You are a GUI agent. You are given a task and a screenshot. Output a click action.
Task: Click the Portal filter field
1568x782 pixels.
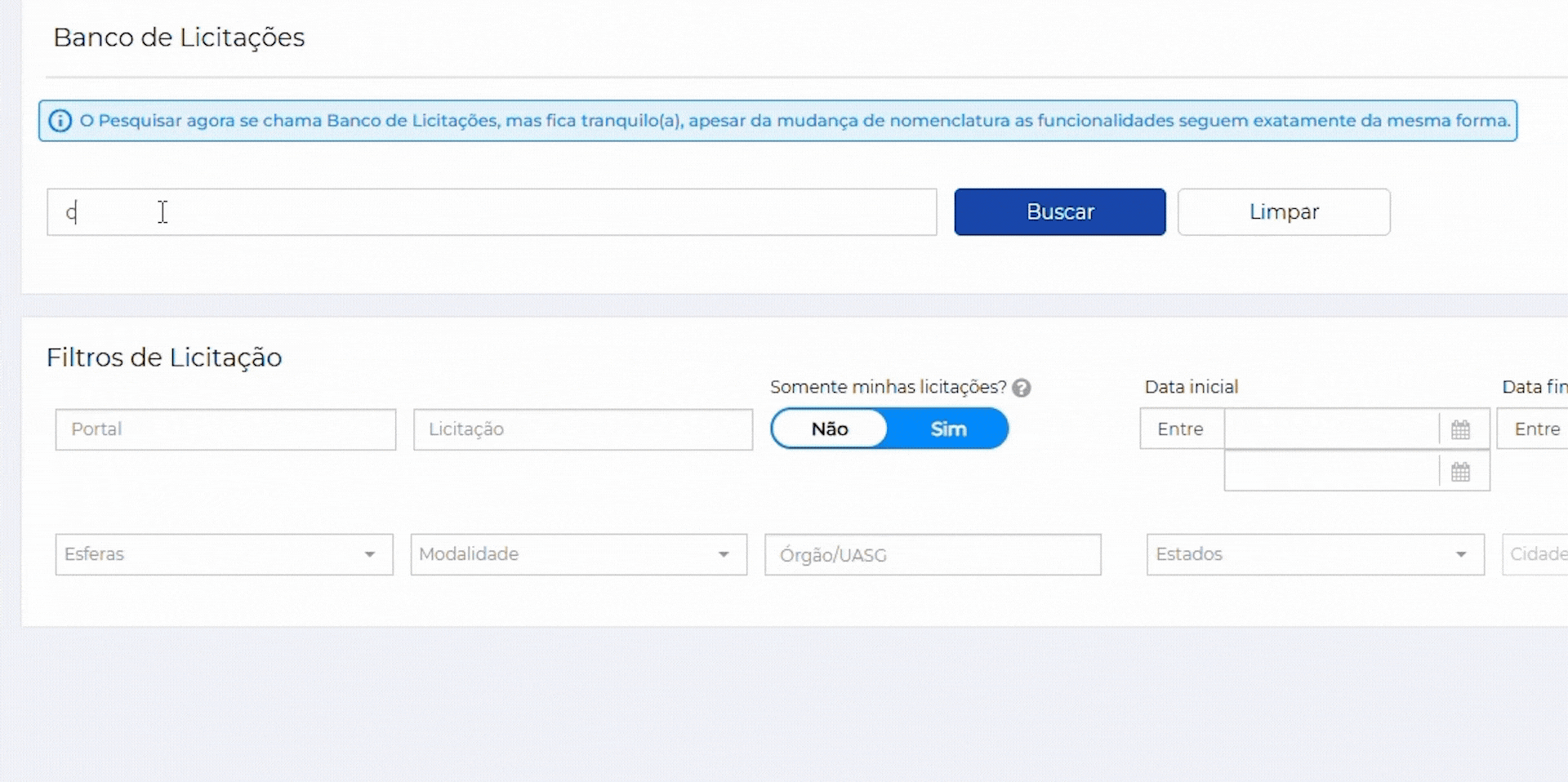225,429
